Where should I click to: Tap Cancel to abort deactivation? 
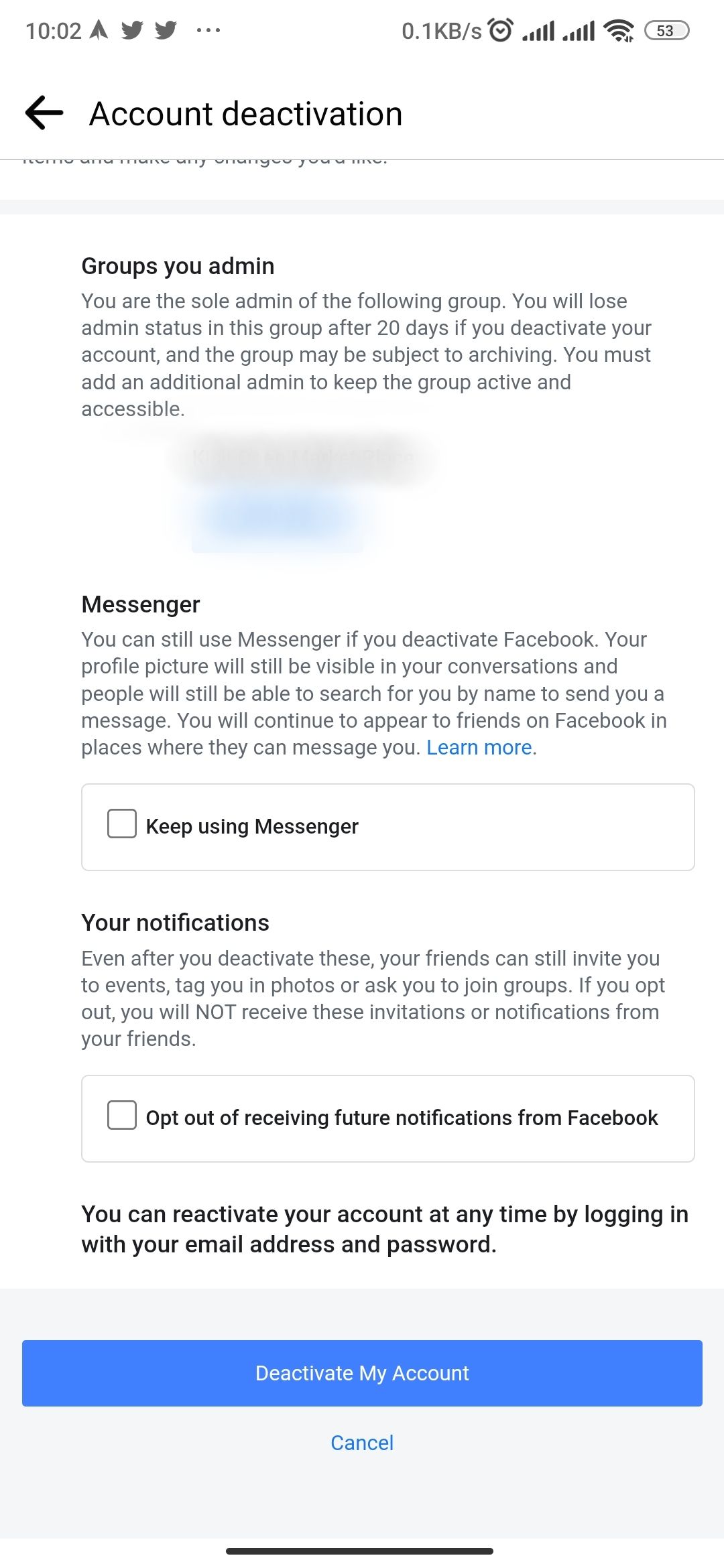coord(361,1442)
